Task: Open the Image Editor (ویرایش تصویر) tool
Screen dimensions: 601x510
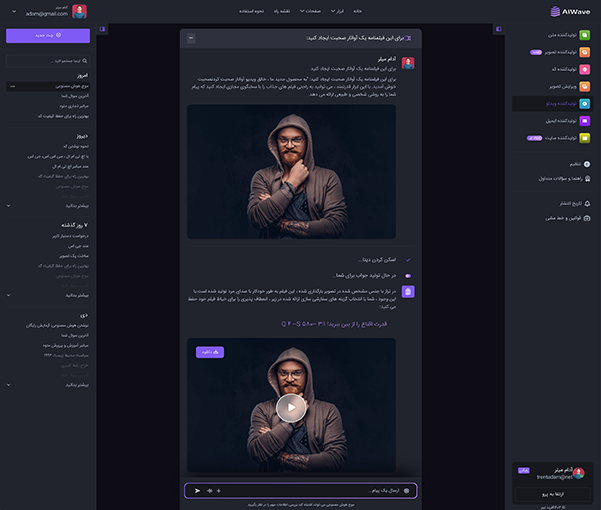Action: [x=563, y=87]
